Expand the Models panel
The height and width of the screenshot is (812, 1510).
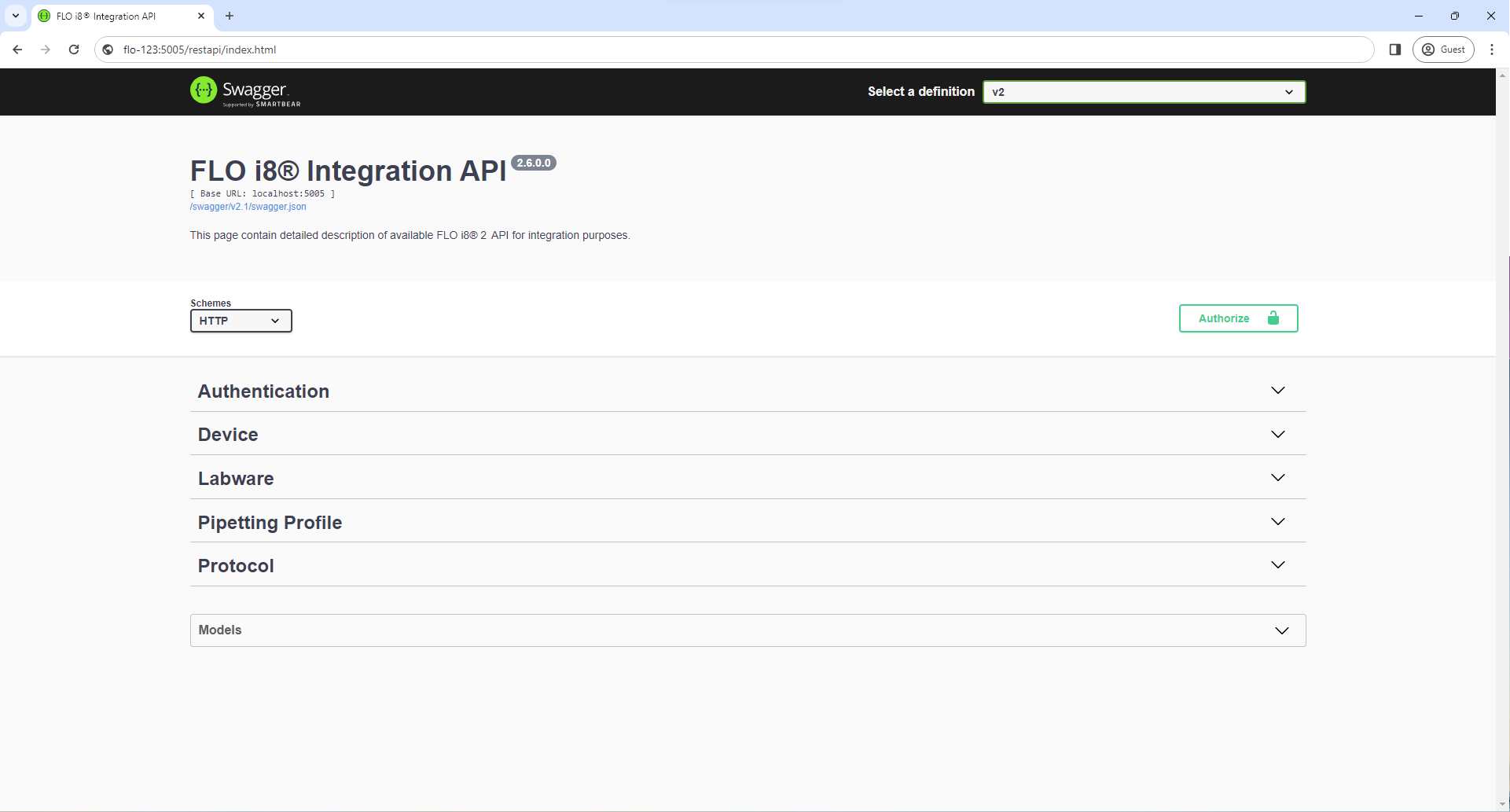point(747,630)
